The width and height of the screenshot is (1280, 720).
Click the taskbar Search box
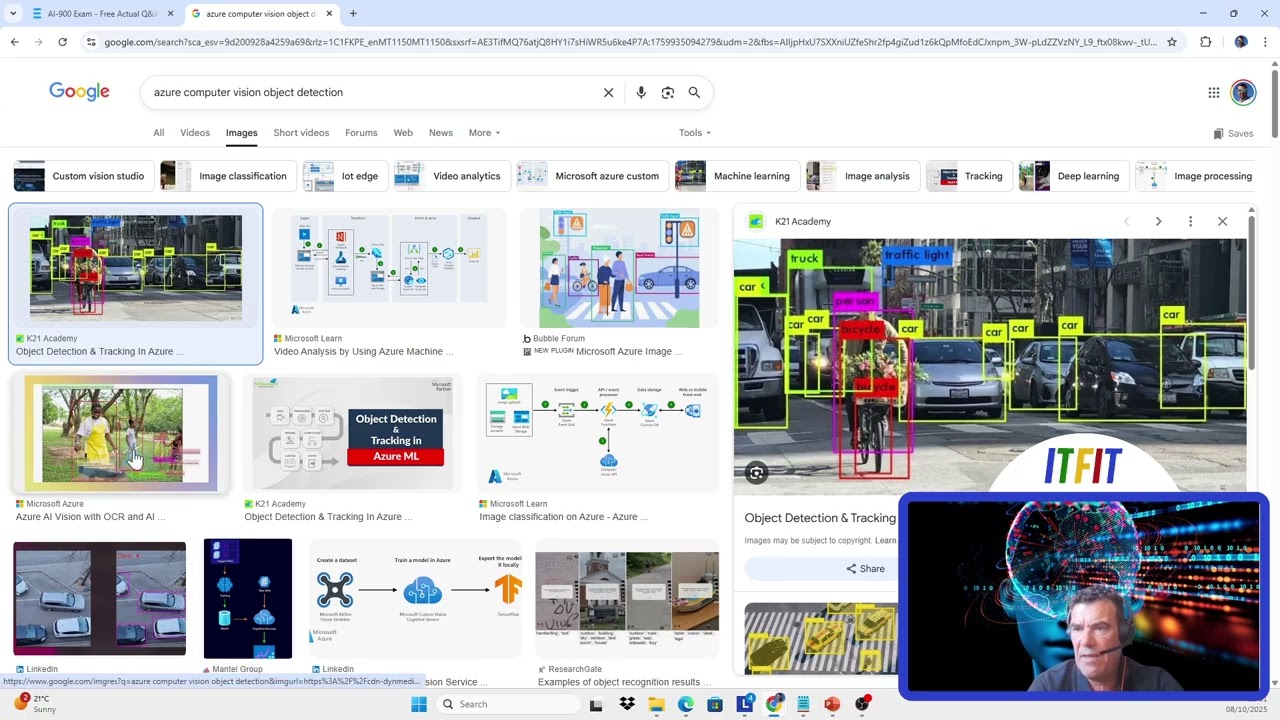(x=508, y=704)
